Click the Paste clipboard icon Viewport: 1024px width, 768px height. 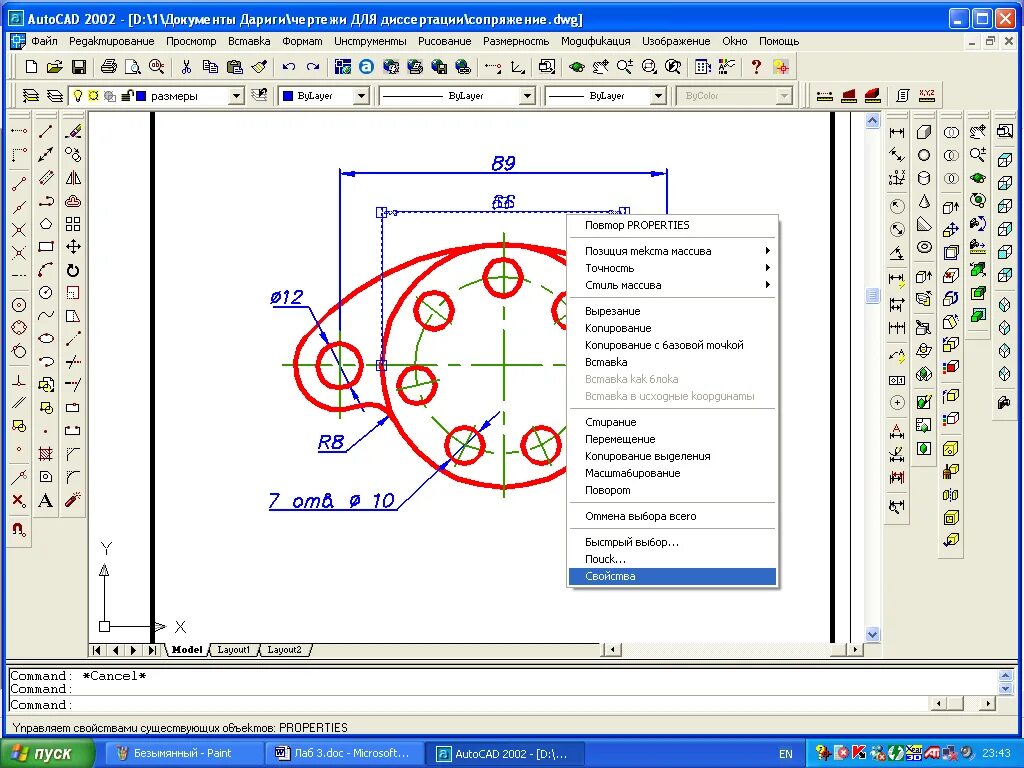[x=234, y=67]
